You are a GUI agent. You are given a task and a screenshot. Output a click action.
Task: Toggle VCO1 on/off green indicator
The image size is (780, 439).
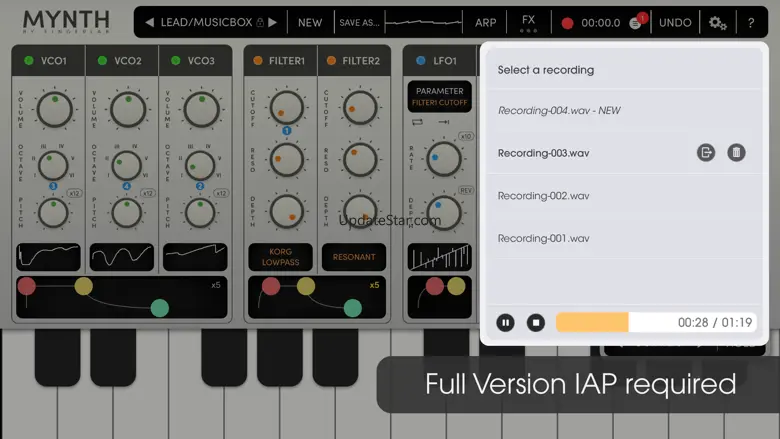[x=29, y=61]
